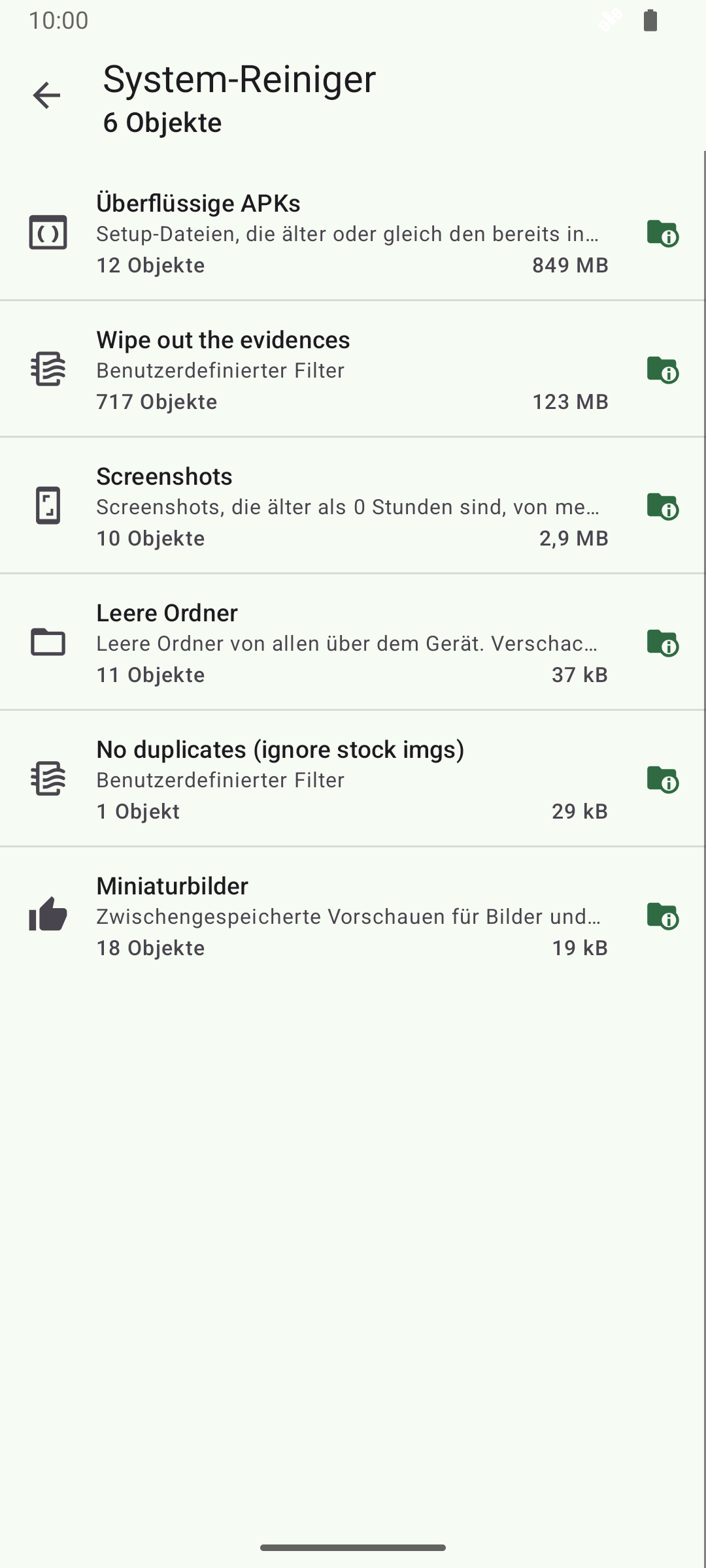706x1568 pixels.
Task: Tap the Screenshots phone icon
Action: pyautogui.click(x=48, y=506)
